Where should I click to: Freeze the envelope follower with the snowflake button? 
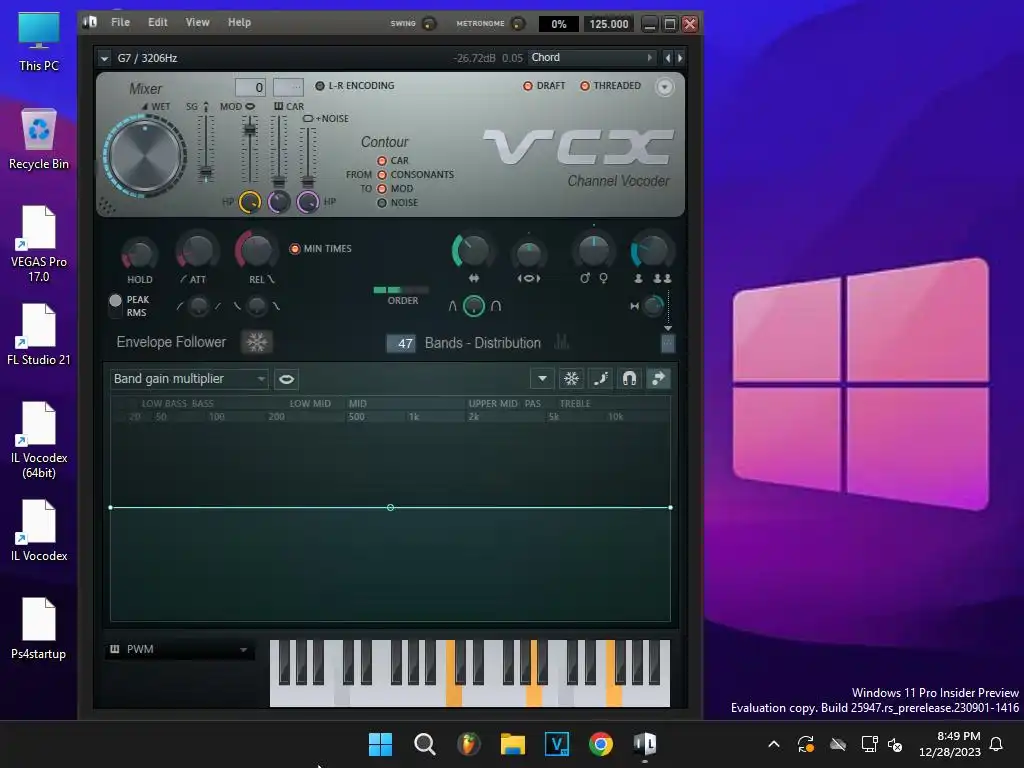coord(257,342)
